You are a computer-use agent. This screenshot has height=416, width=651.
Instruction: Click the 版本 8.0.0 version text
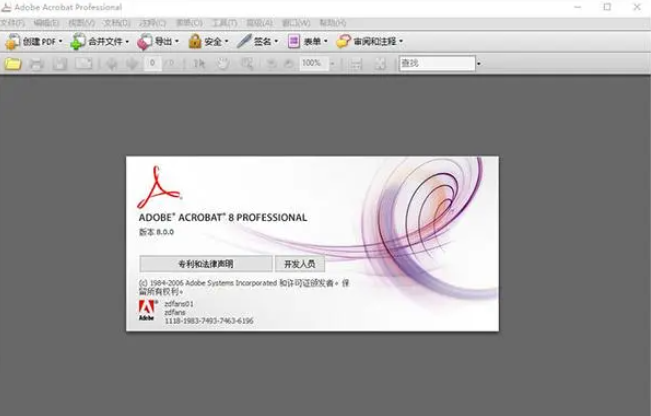tap(156, 232)
